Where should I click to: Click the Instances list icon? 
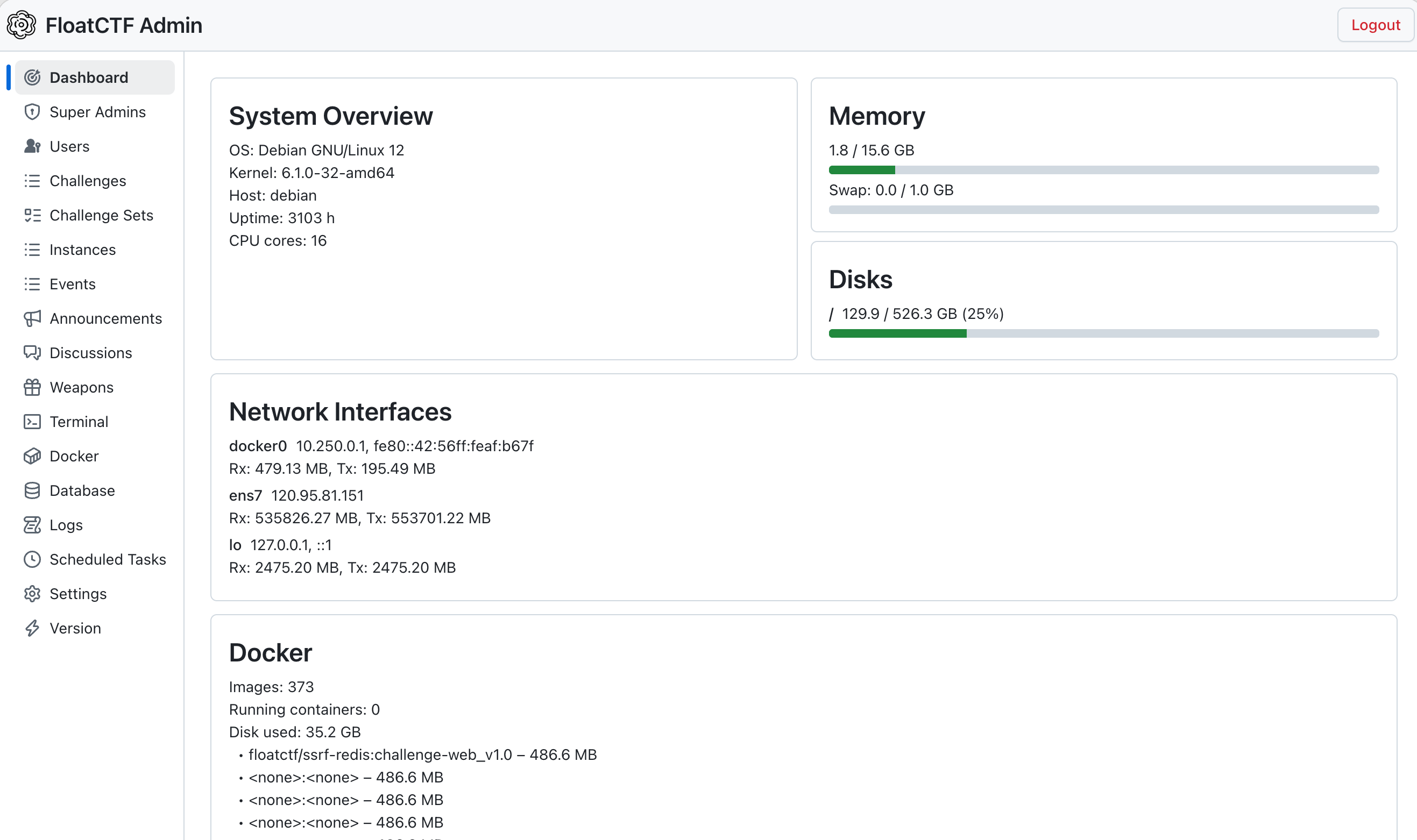coord(32,250)
